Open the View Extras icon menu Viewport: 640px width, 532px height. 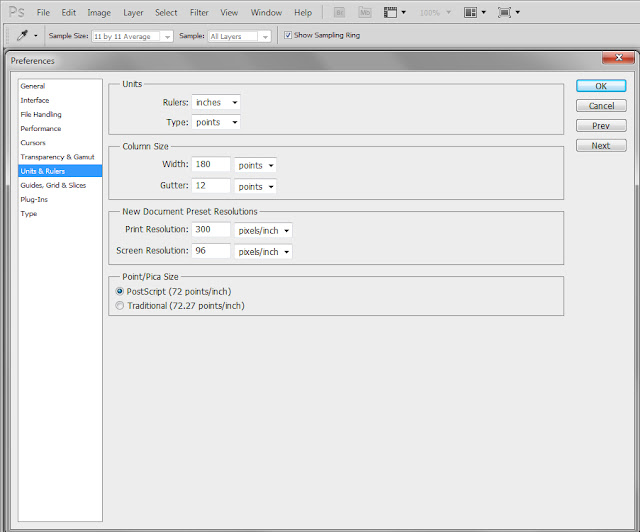pos(395,13)
